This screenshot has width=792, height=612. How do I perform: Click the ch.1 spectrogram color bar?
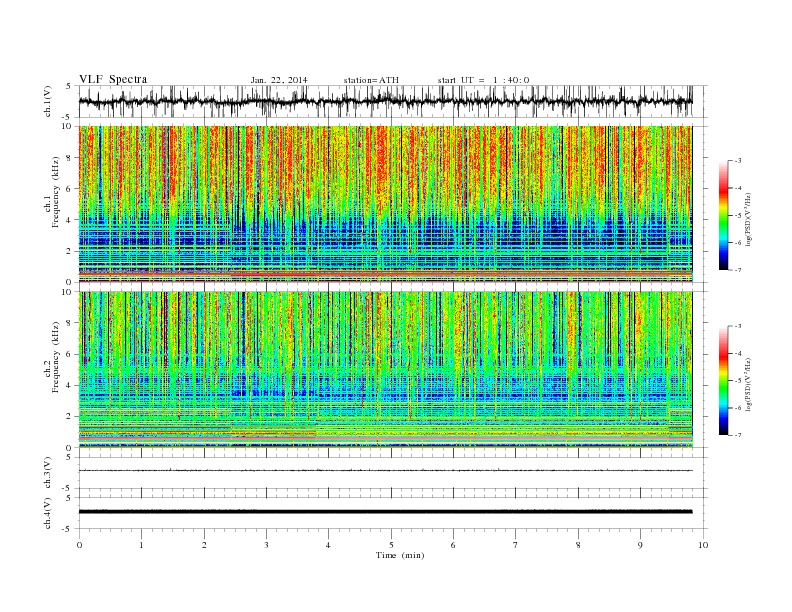tap(723, 216)
